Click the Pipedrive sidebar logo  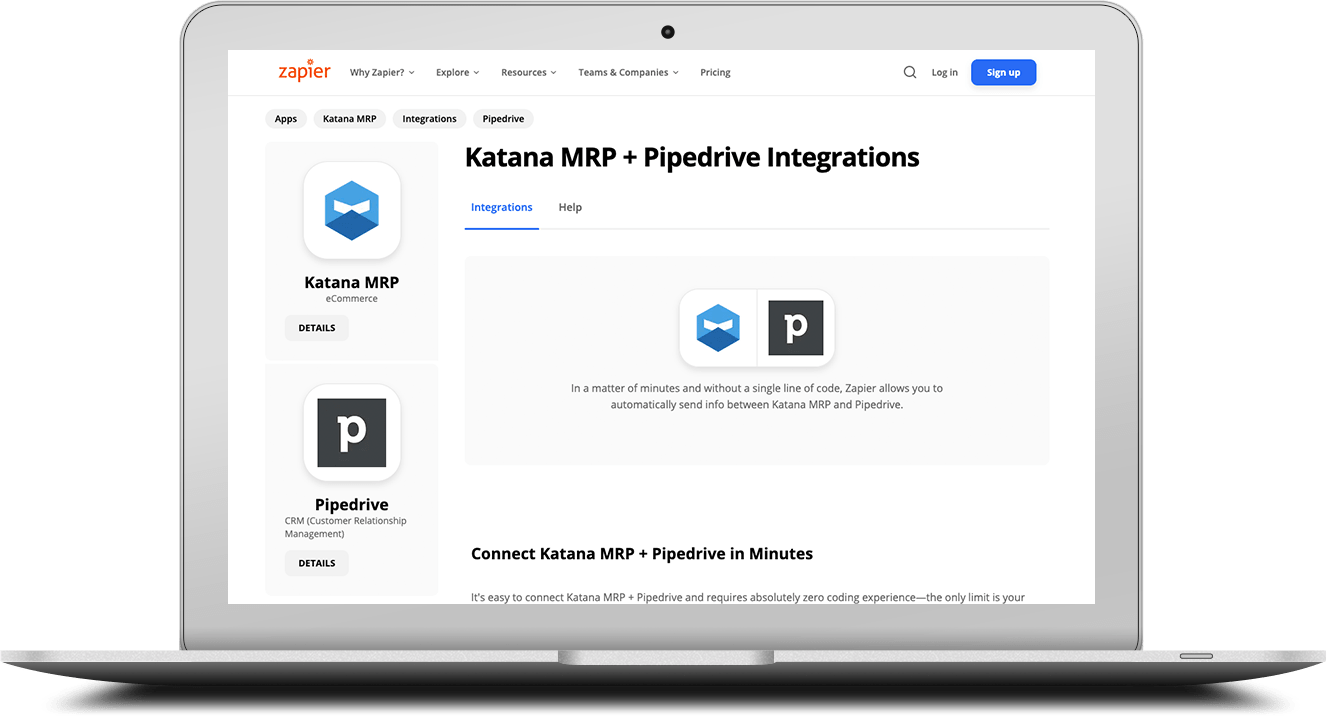pos(352,433)
